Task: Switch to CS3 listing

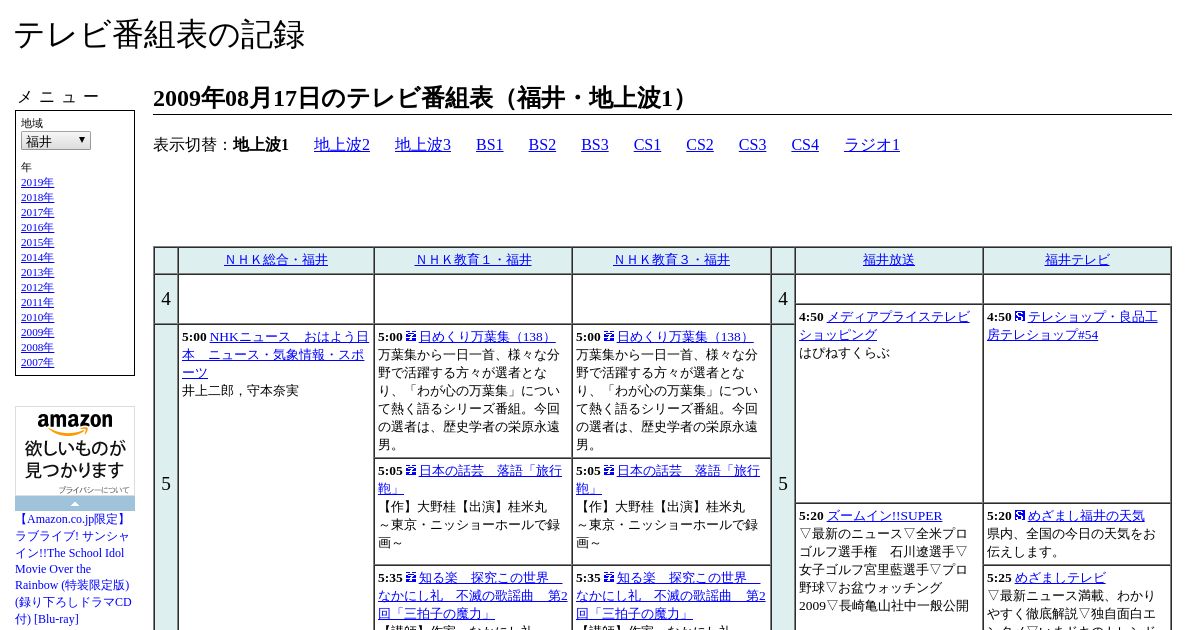Action: pos(752,145)
